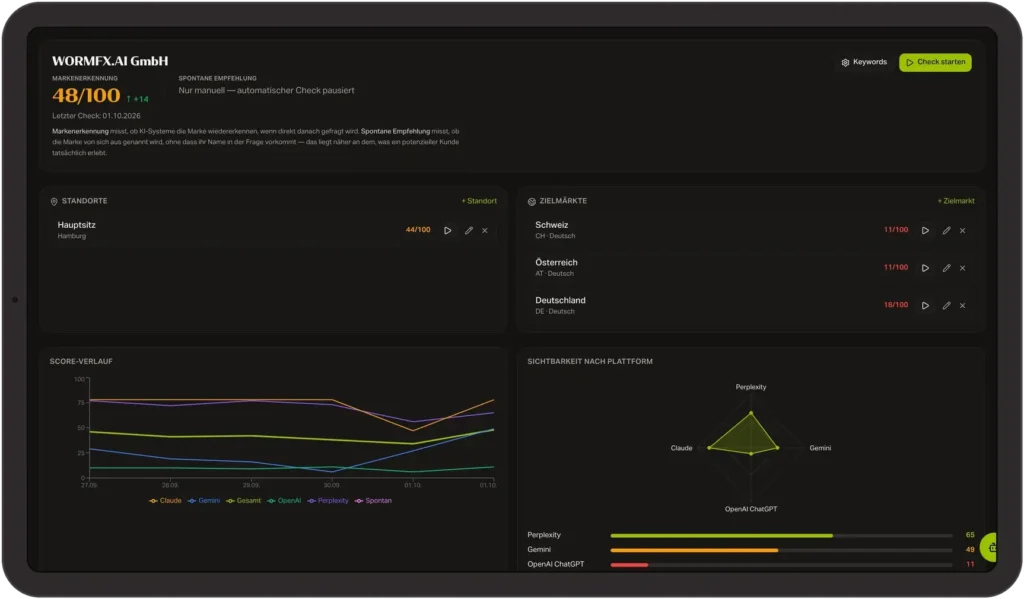
Task: Toggle Spontan series in legend
Action: [x=373, y=501]
